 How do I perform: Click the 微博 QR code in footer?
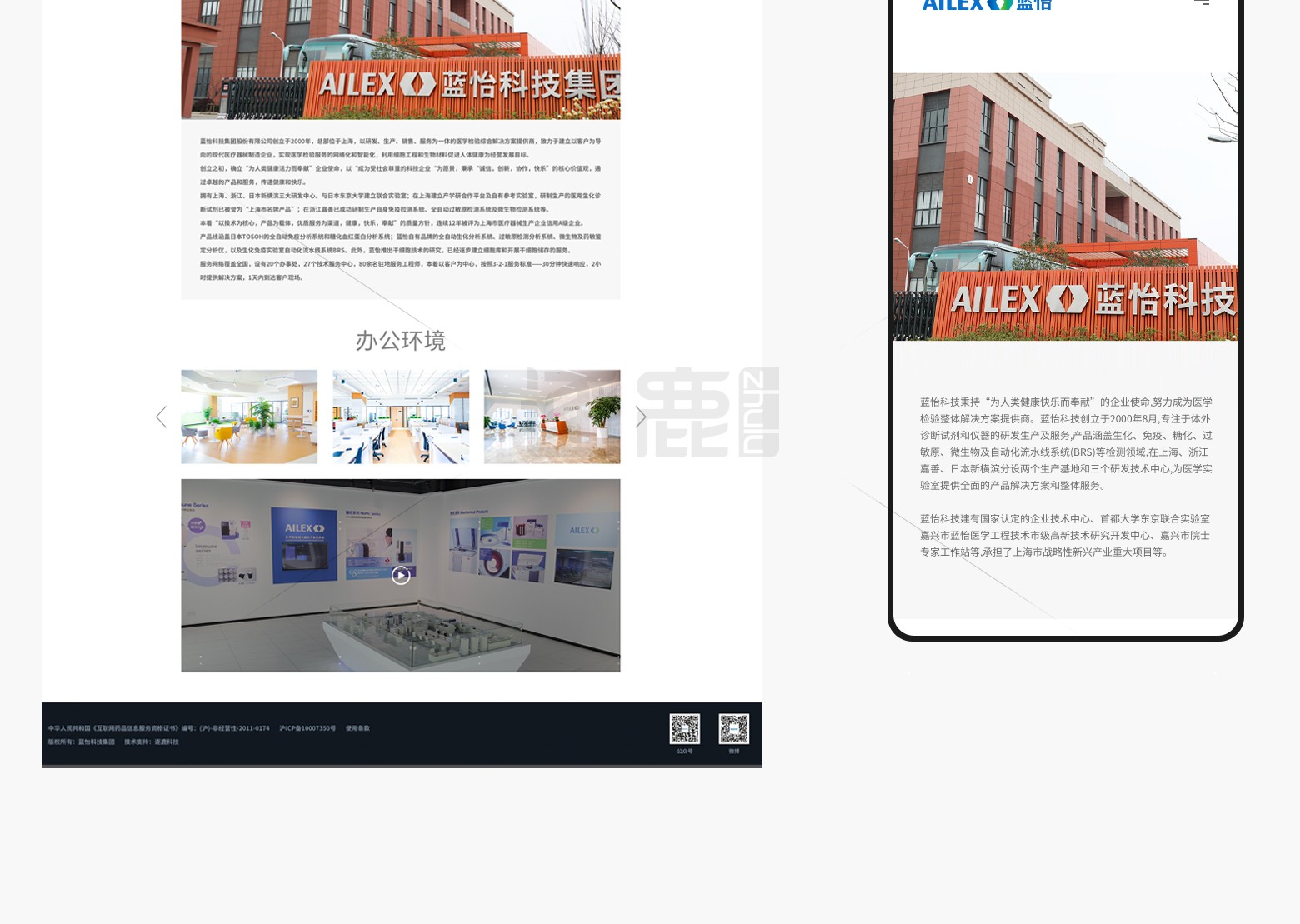click(734, 729)
